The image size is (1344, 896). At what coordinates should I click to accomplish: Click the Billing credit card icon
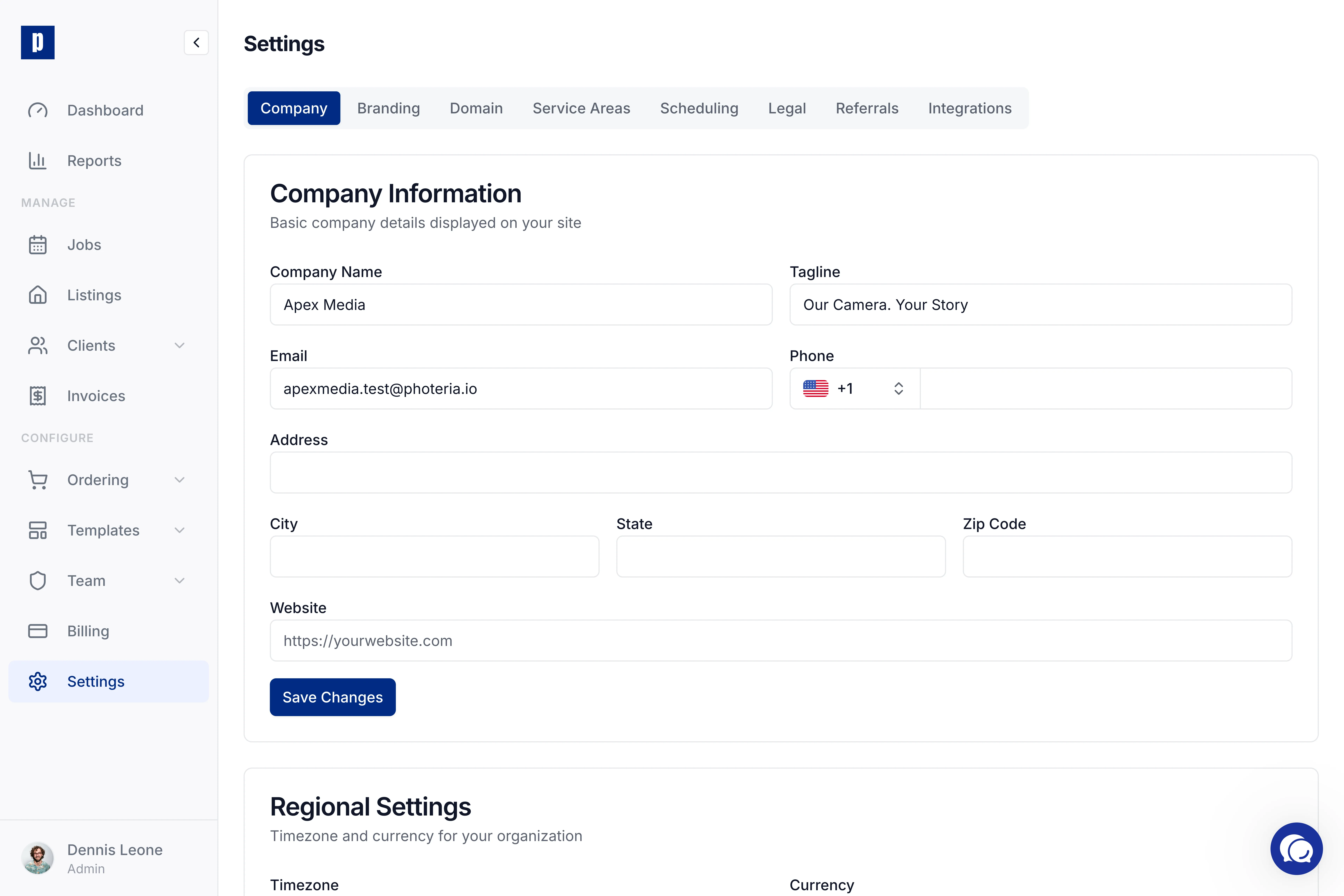(38, 631)
